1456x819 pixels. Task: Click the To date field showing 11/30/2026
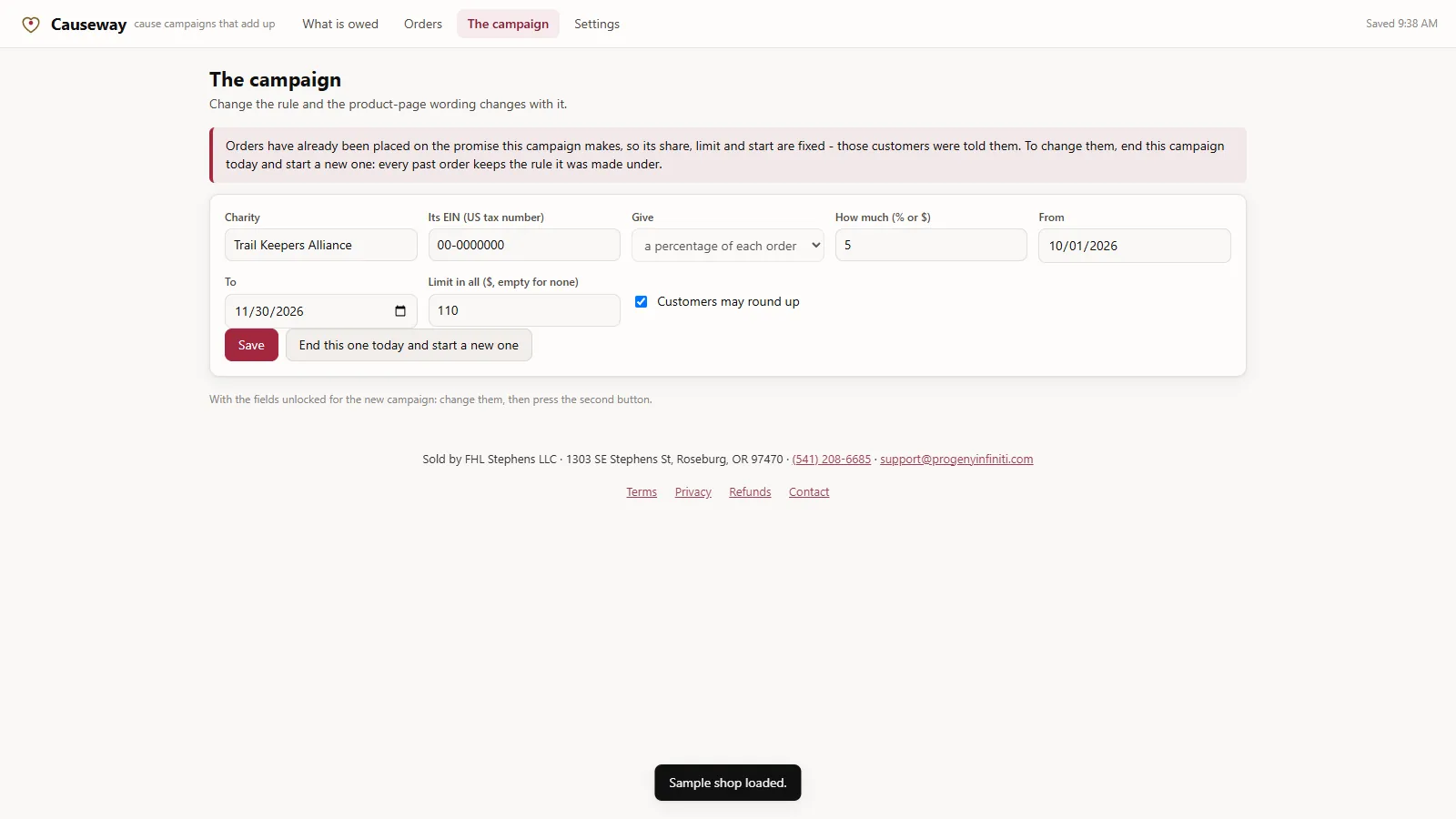tap(320, 311)
